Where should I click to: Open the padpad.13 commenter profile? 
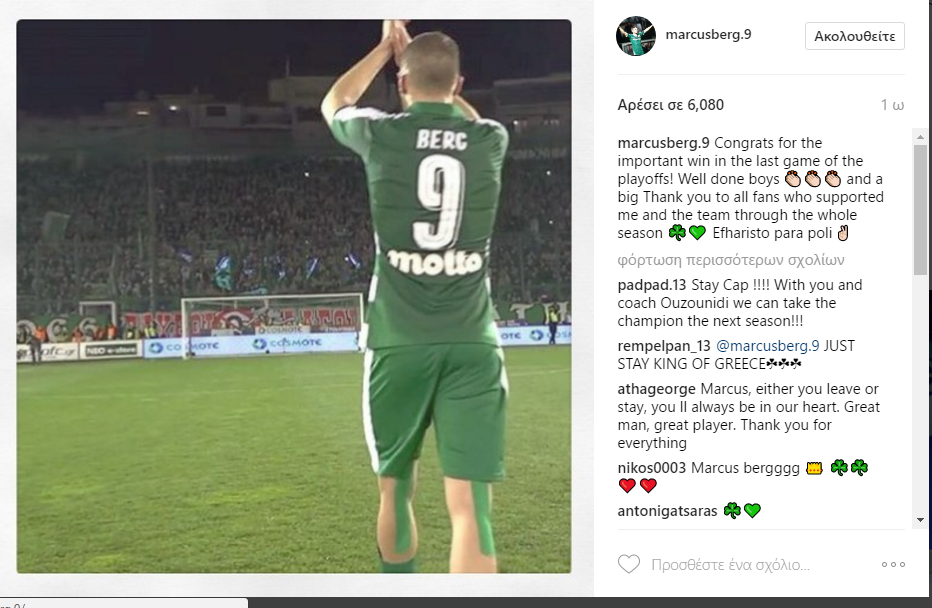click(651, 285)
